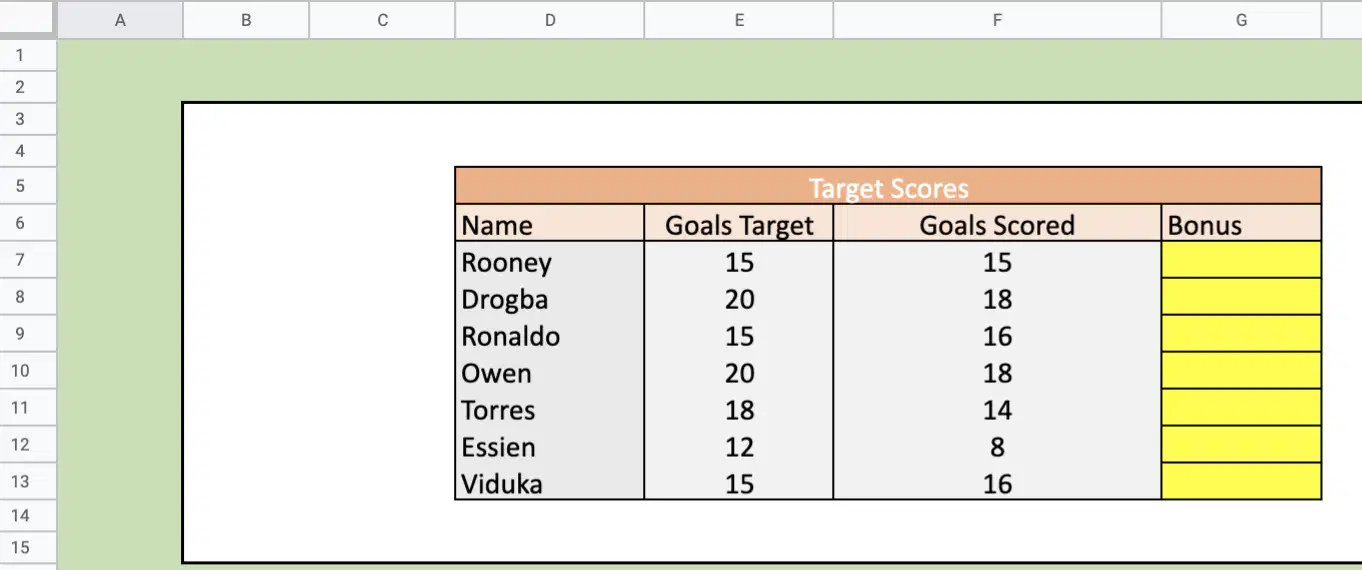This screenshot has height=570, width=1362.
Task: Select column E header
Action: pos(739,20)
